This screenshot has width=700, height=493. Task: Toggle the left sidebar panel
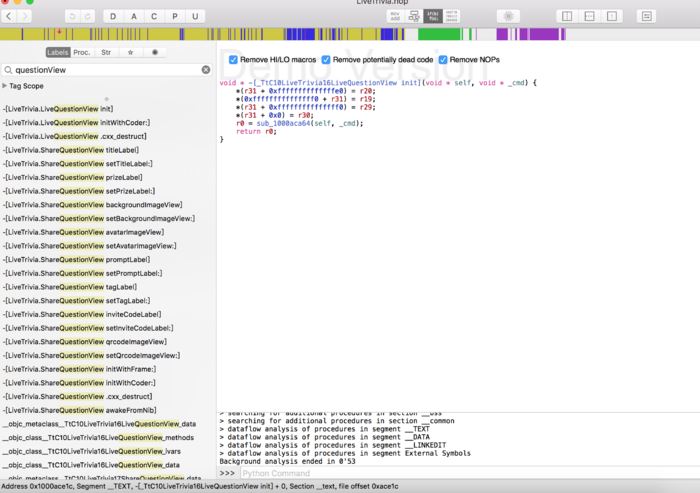tap(567, 17)
